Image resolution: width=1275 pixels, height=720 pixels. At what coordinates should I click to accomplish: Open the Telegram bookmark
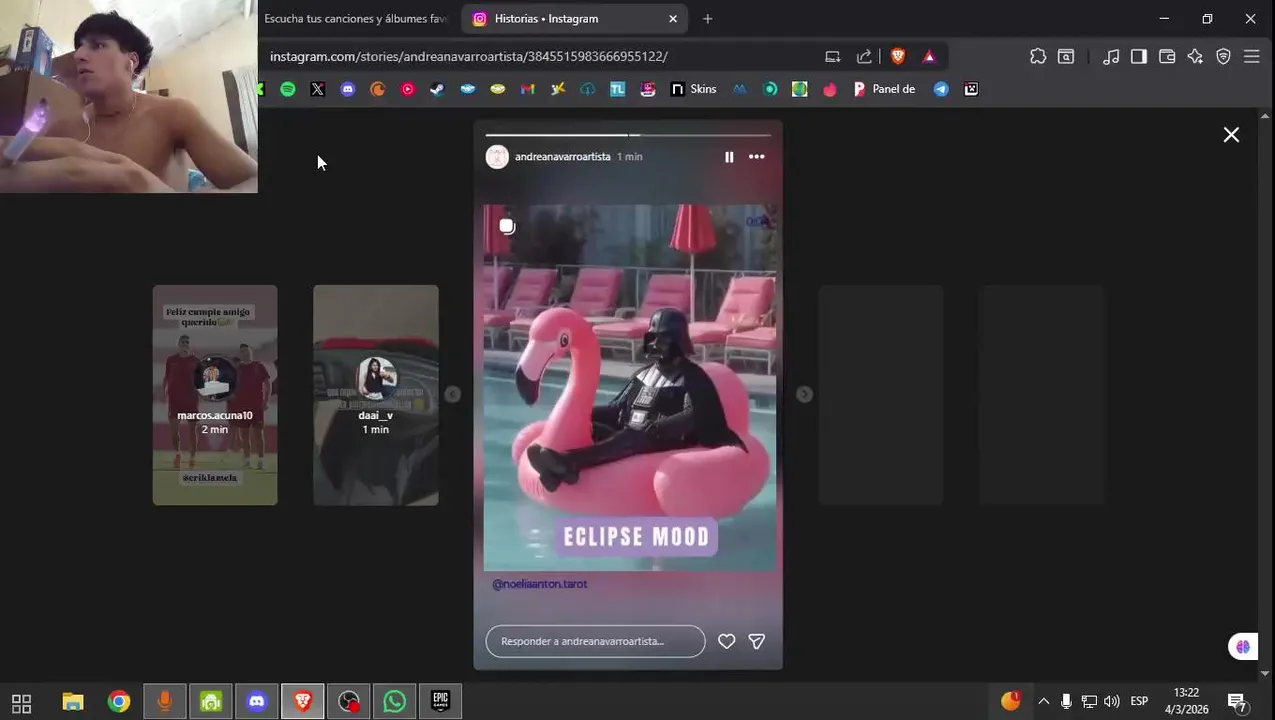[x=941, y=89]
